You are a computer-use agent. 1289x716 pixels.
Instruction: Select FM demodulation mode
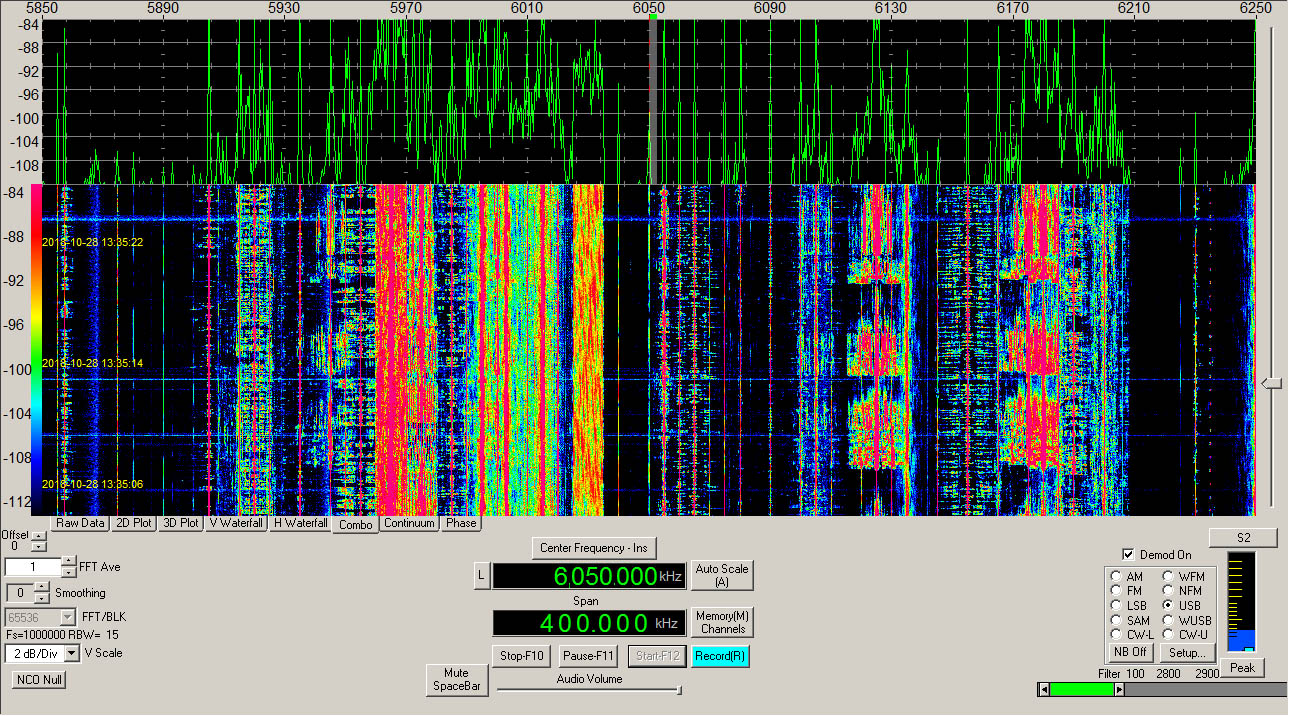click(1116, 591)
